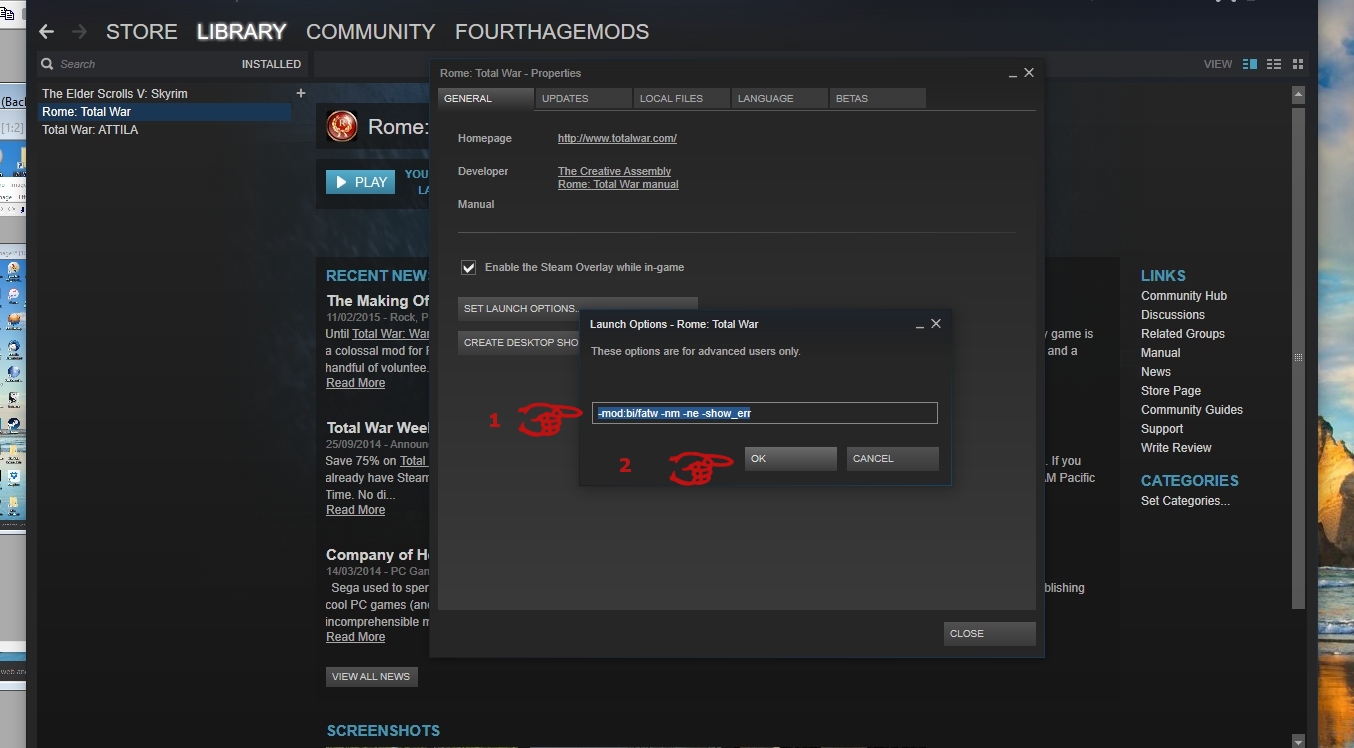Open The Creative Assembly developer link

(614, 171)
